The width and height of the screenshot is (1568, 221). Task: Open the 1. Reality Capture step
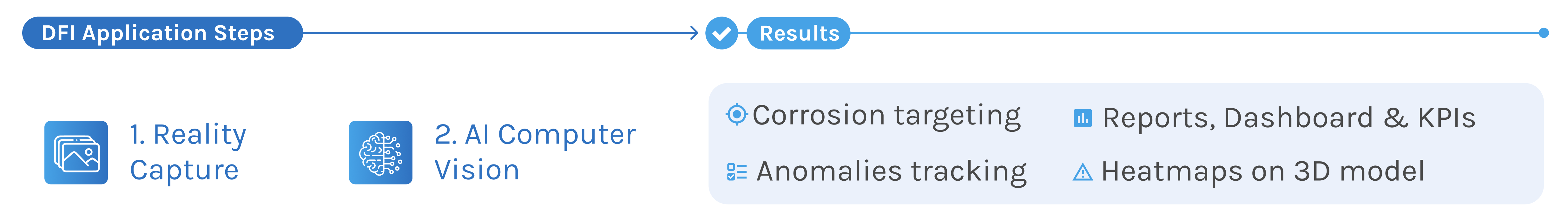tap(188, 152)
